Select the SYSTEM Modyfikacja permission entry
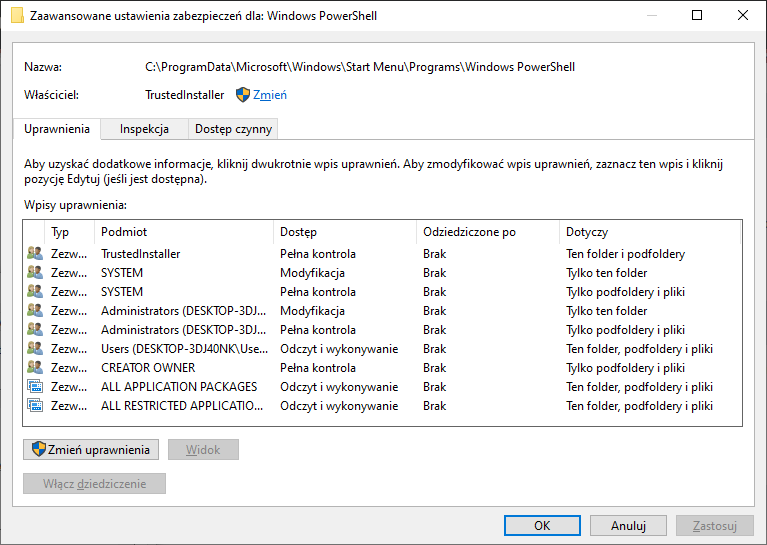 382,272
